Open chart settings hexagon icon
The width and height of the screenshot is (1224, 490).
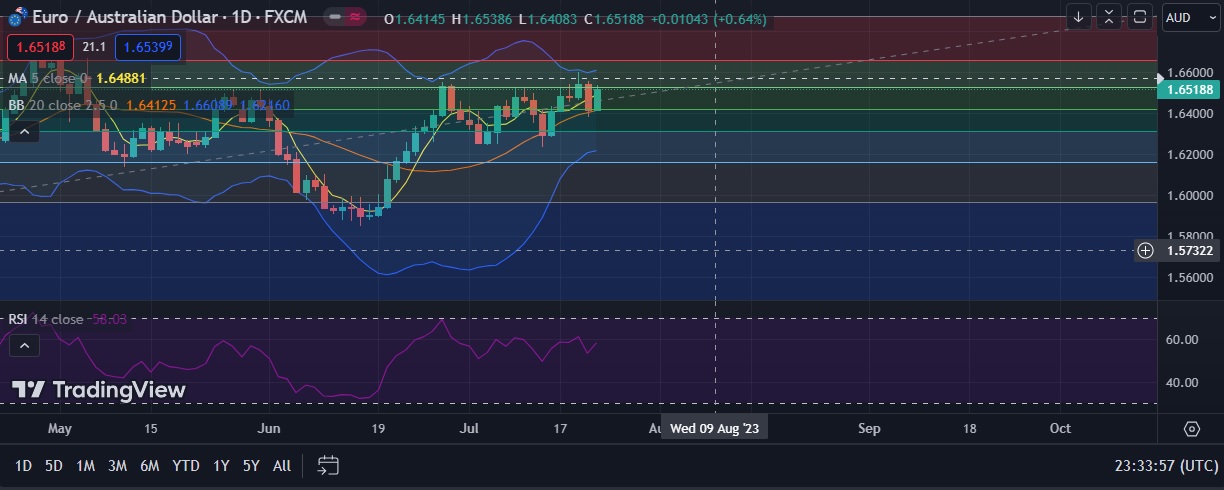[1191, 428]
